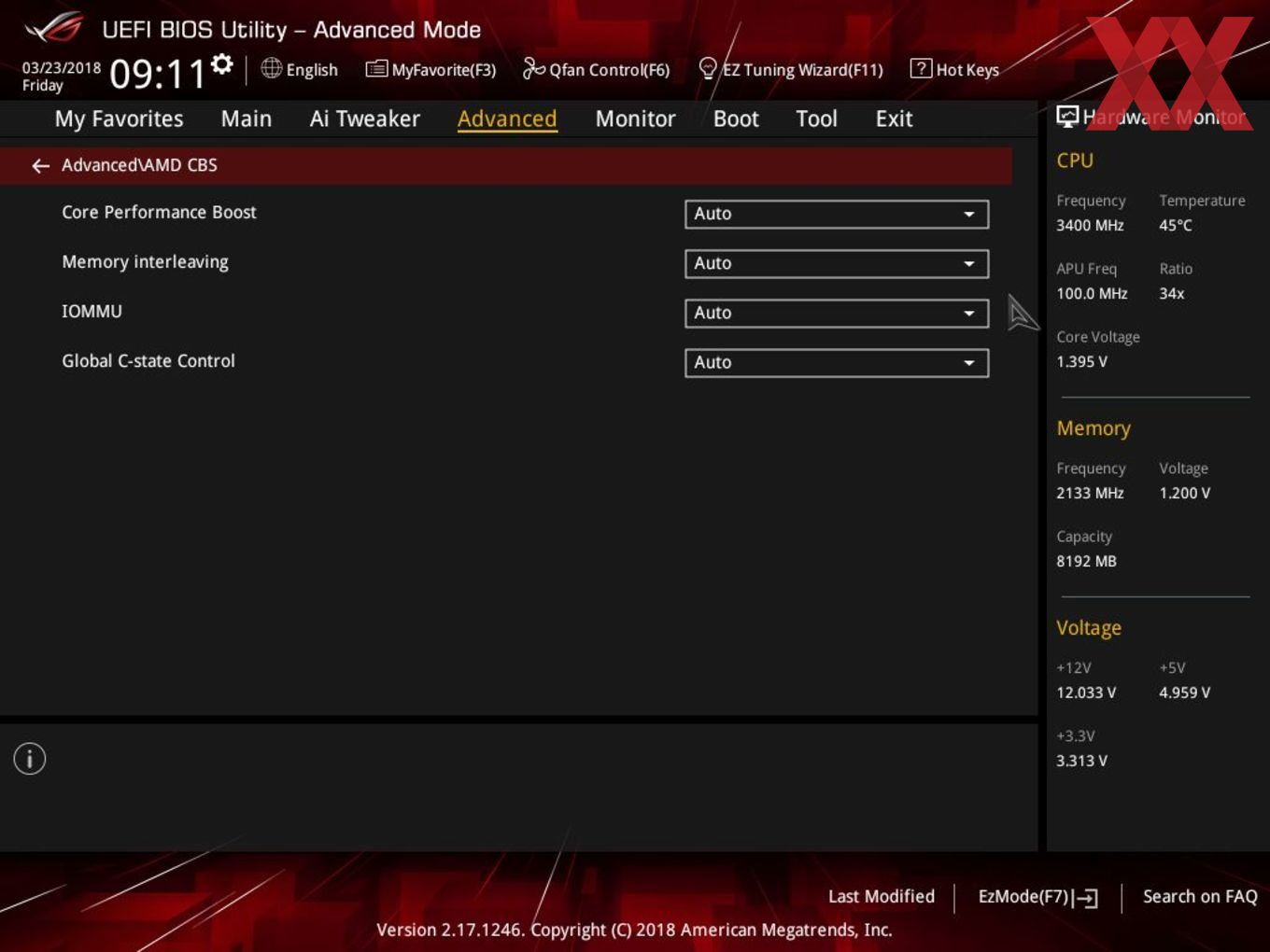Click the ROG logo icon
Image resolution: width=1270 pixels, height=952 pixels.
point(54,28)
